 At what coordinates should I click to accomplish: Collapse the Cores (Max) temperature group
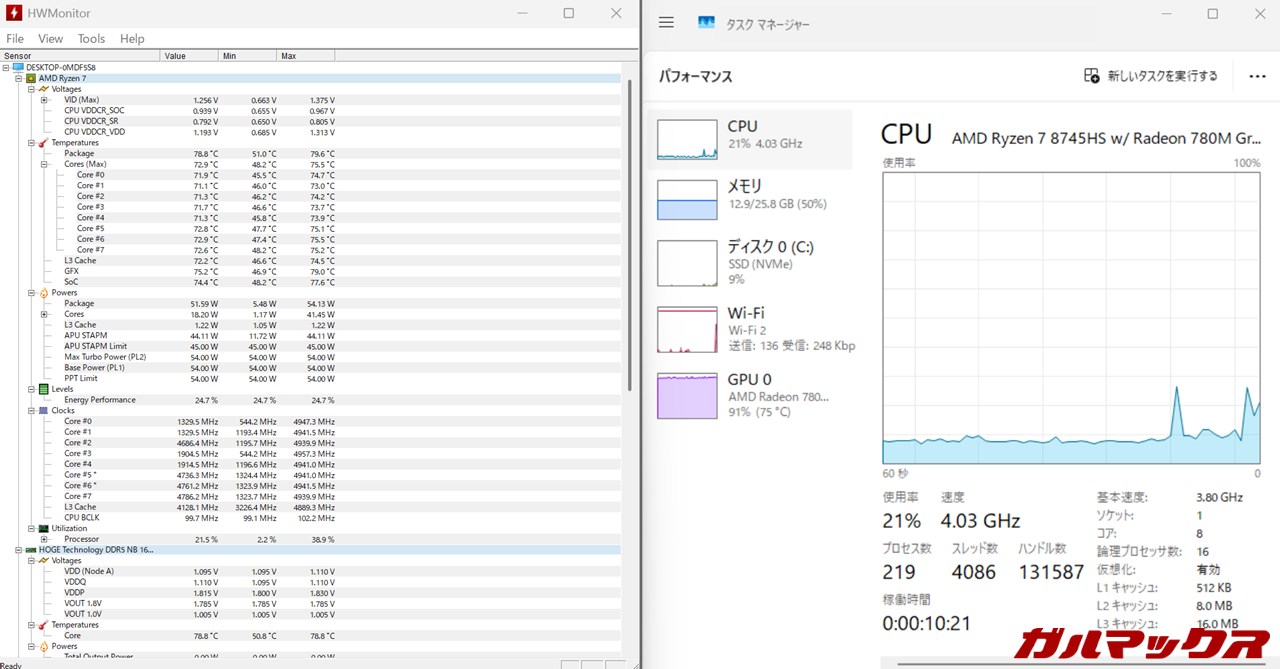point(44,164)
